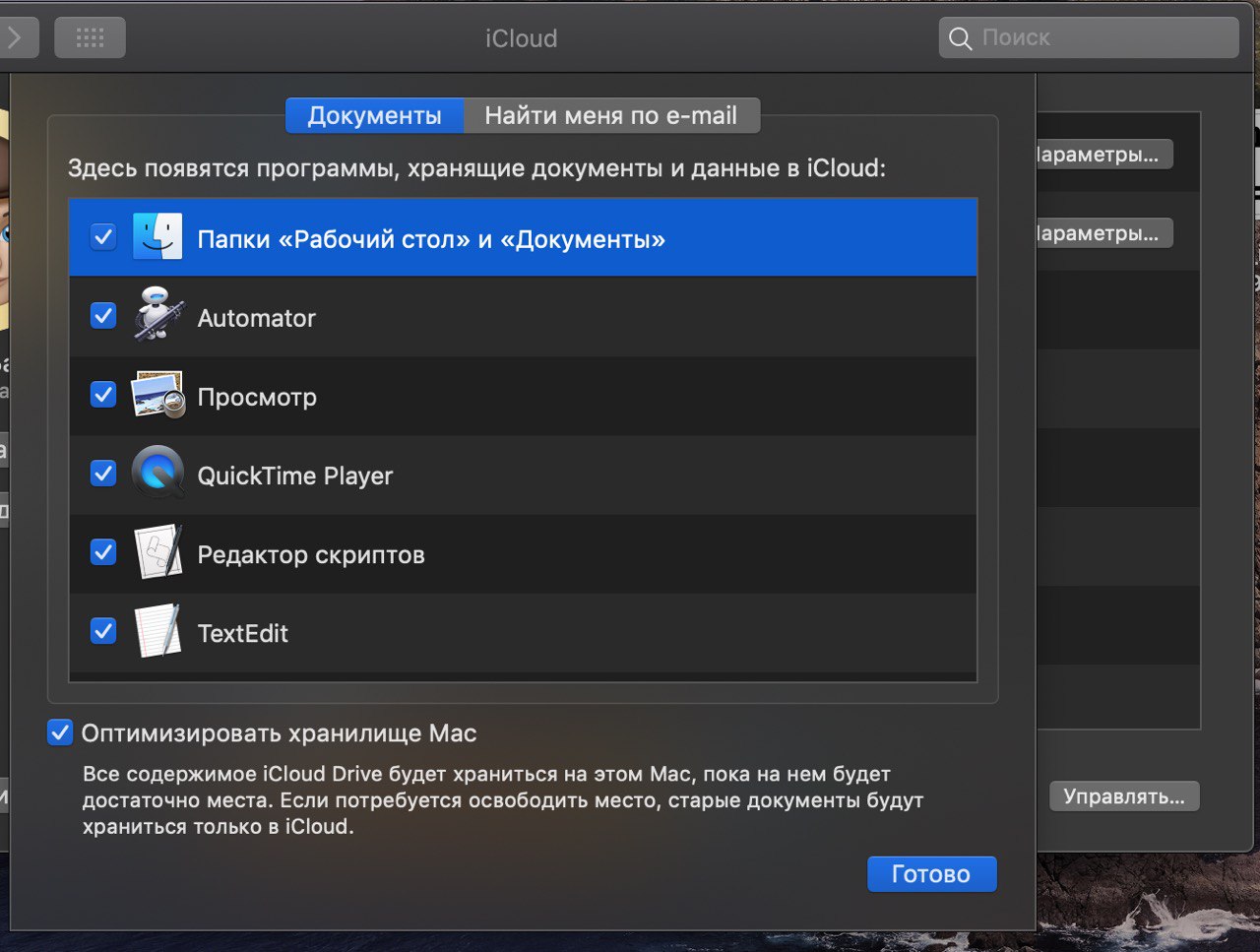Click the TextEdit app icon
The height and width of the screenshot is (952, 1260).
(157, 631)
